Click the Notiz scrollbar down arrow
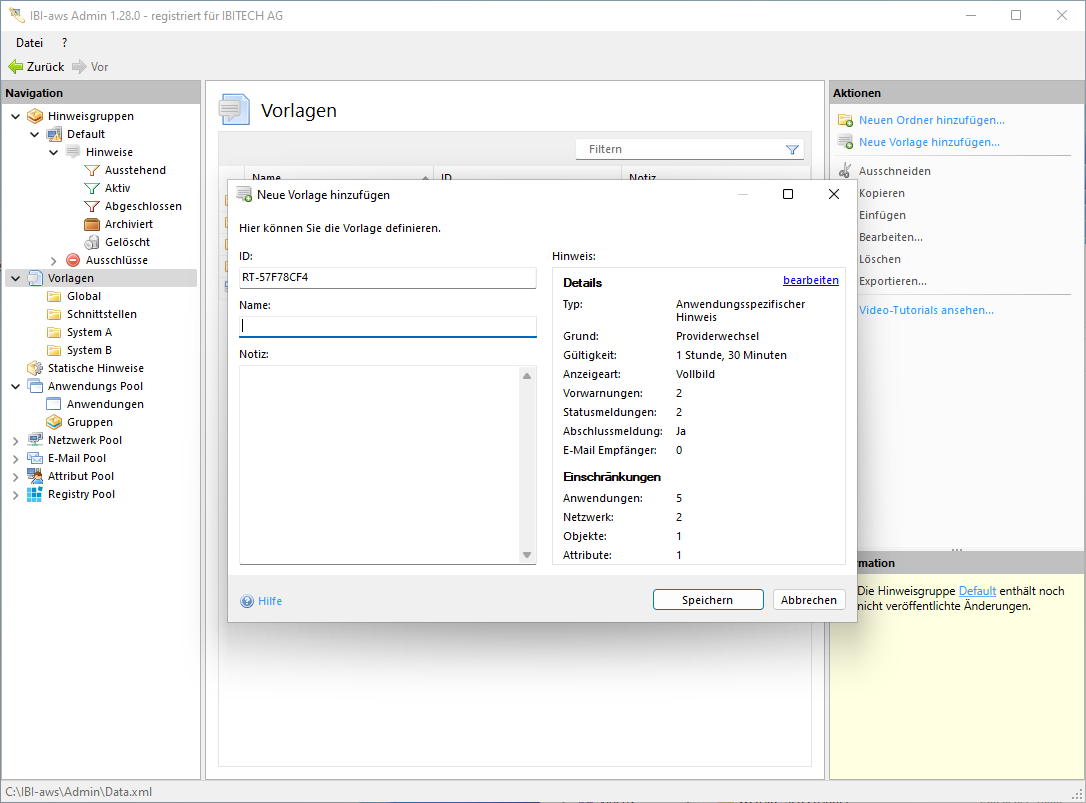The width and height of the screenshot is (1086, 803). pos(527,555)
